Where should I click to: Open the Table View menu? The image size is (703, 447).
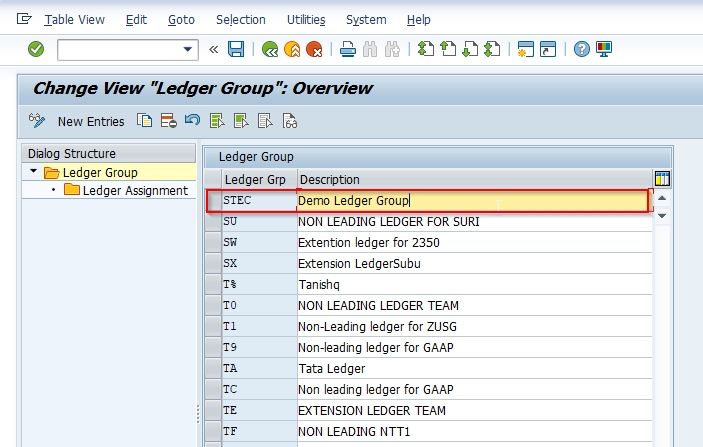click(74, 20)
